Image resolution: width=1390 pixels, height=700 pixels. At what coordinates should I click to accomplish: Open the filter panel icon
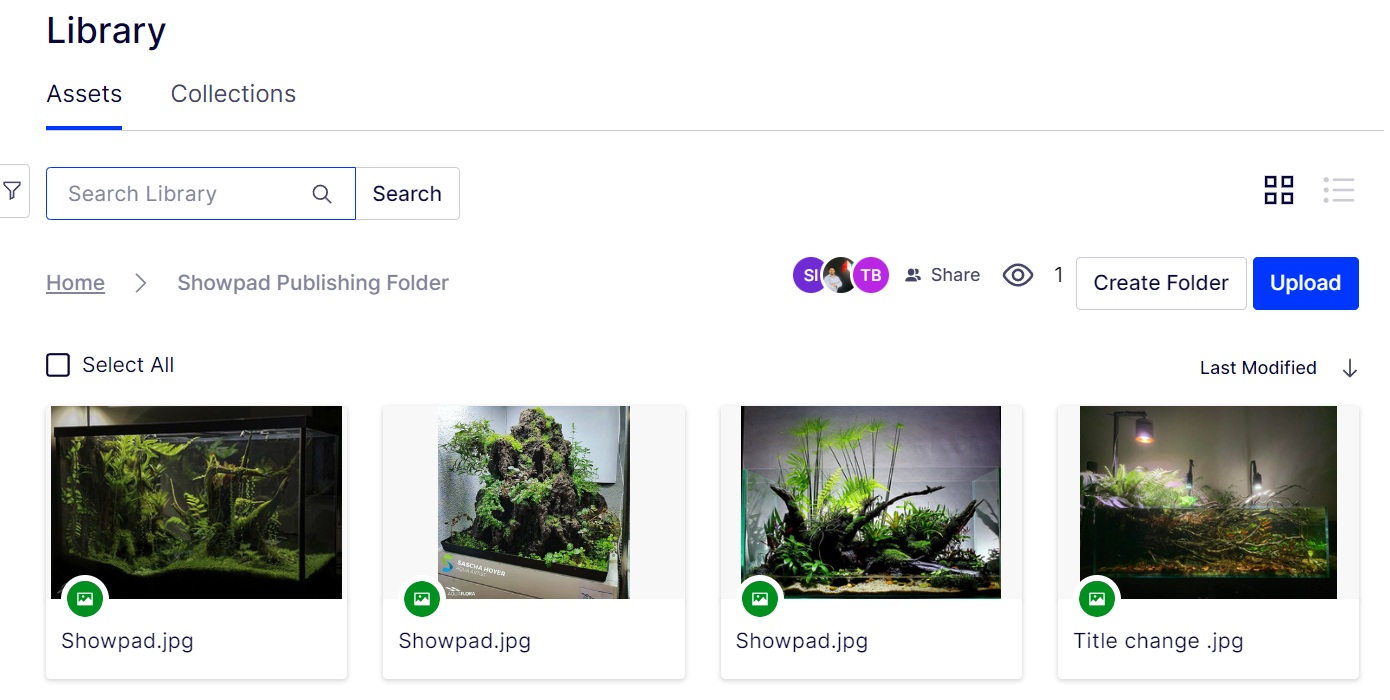point(12,190)
